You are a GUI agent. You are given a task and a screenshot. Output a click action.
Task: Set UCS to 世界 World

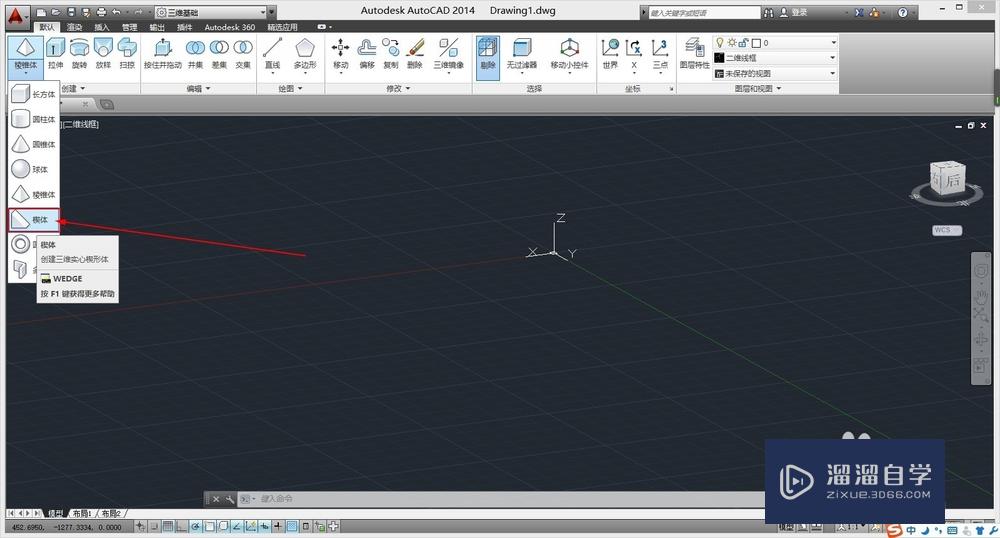pos(610,54)
